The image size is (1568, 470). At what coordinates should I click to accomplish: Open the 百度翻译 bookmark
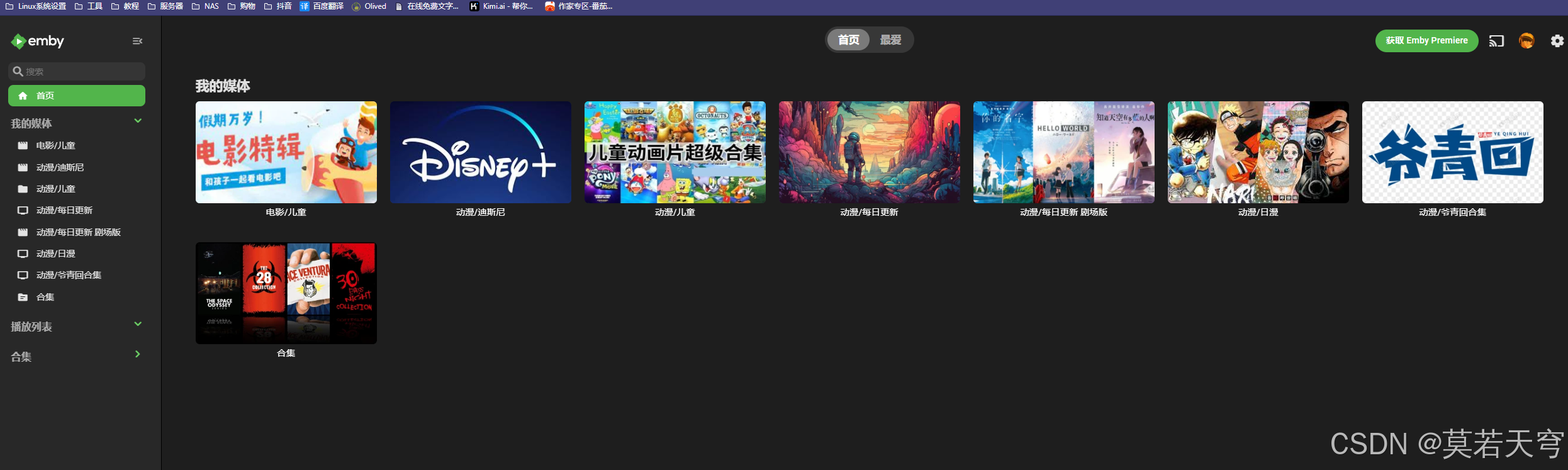(x=322, y=6)
